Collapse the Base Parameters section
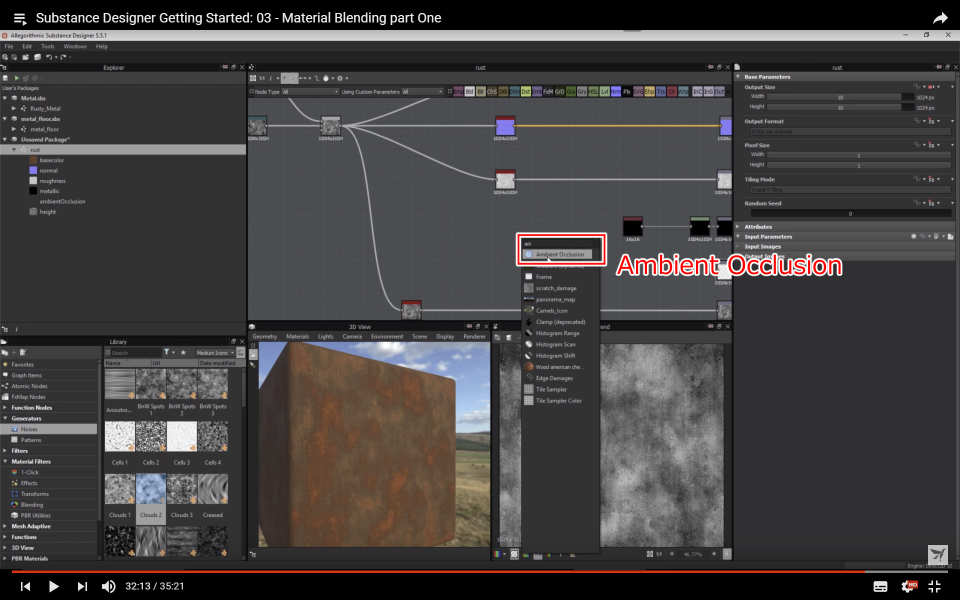Viewport: 960px width, 600px height. [738, 77]
